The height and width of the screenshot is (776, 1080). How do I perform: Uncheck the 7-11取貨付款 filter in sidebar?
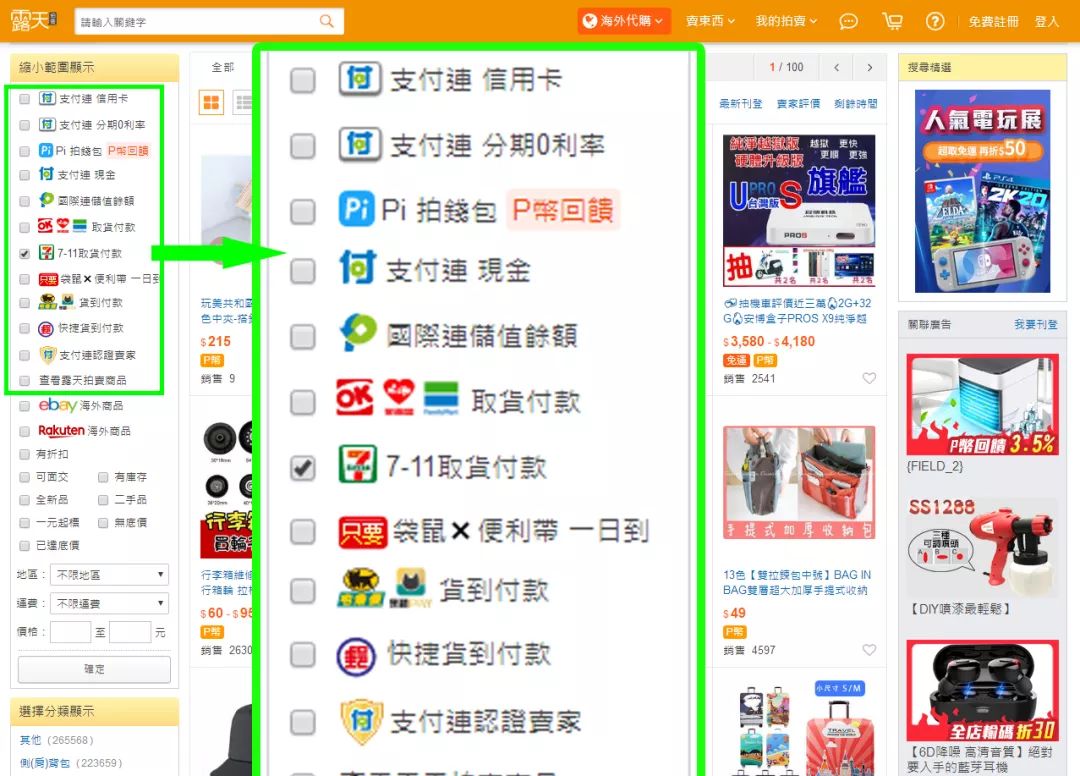(x=25, y=254)
